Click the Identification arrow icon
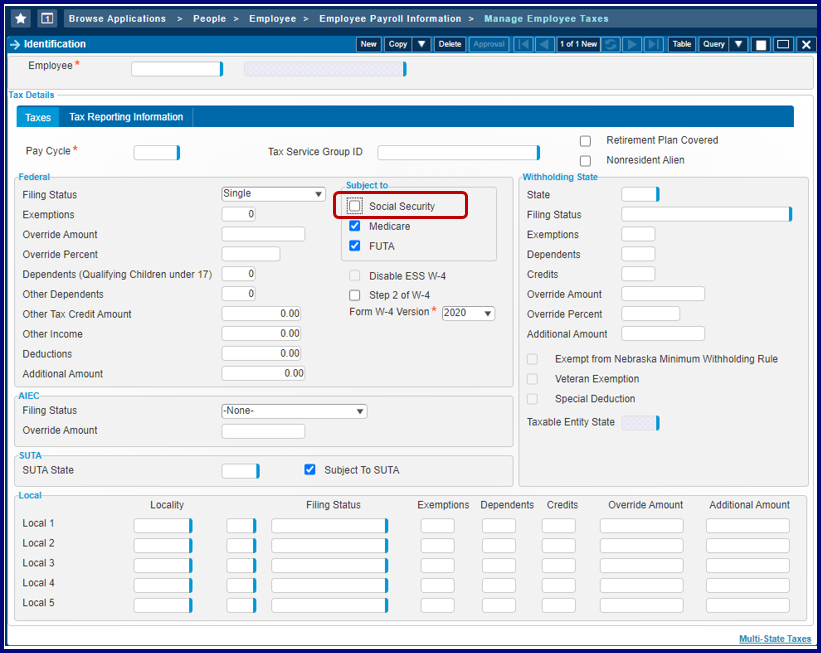This screenshot has height=653, width=821. [14, 45]
